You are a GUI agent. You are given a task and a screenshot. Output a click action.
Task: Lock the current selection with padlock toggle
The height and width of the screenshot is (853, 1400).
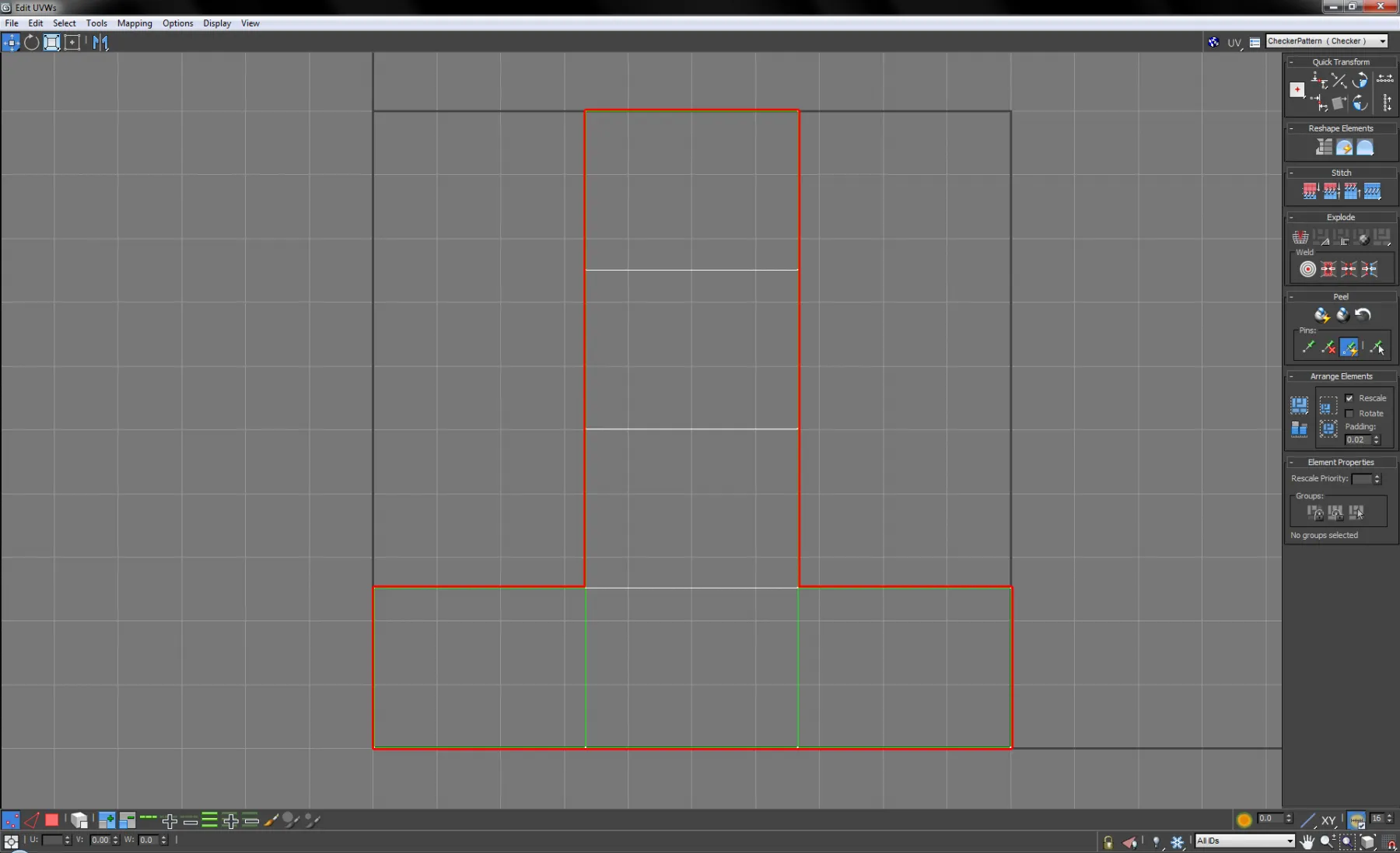click(x=1109, y=843)
